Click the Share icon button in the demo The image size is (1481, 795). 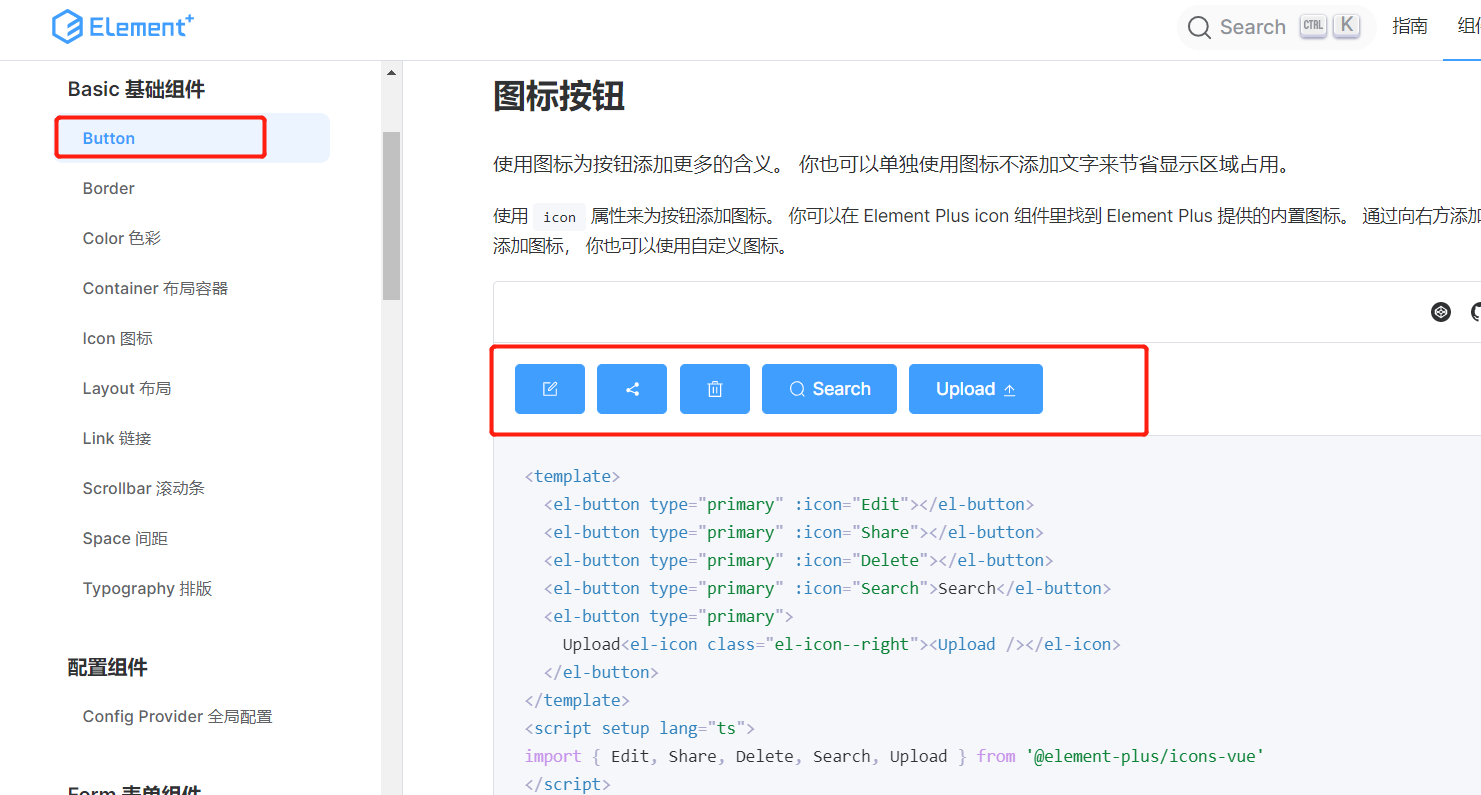pyautogui.click(x=632, y=388)
